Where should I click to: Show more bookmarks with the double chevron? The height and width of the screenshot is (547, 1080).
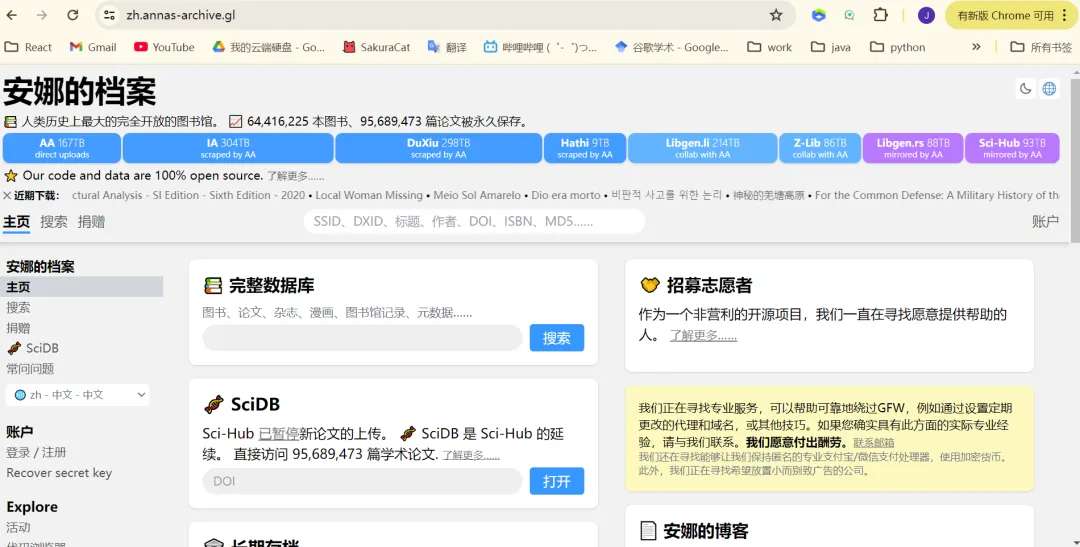(x=976, y=47)
